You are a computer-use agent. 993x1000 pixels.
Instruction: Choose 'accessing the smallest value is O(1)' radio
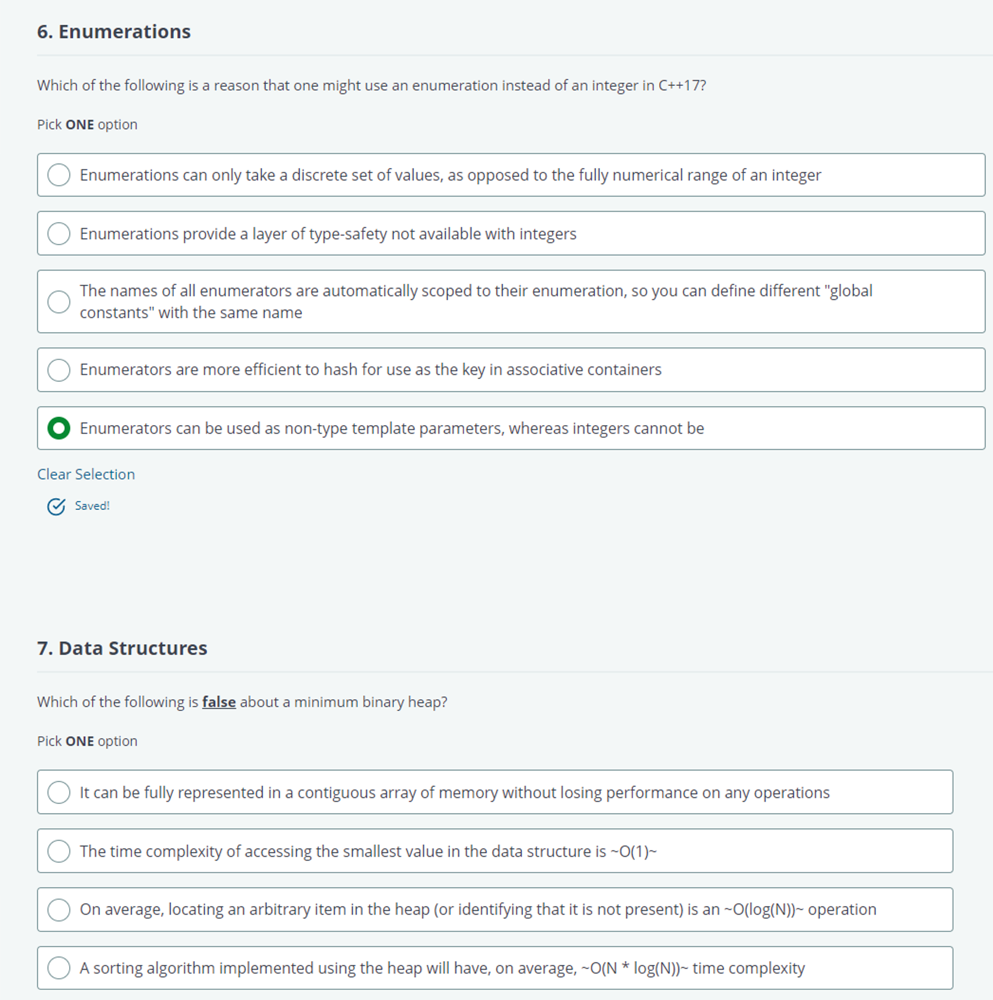[x=59, y=851]
